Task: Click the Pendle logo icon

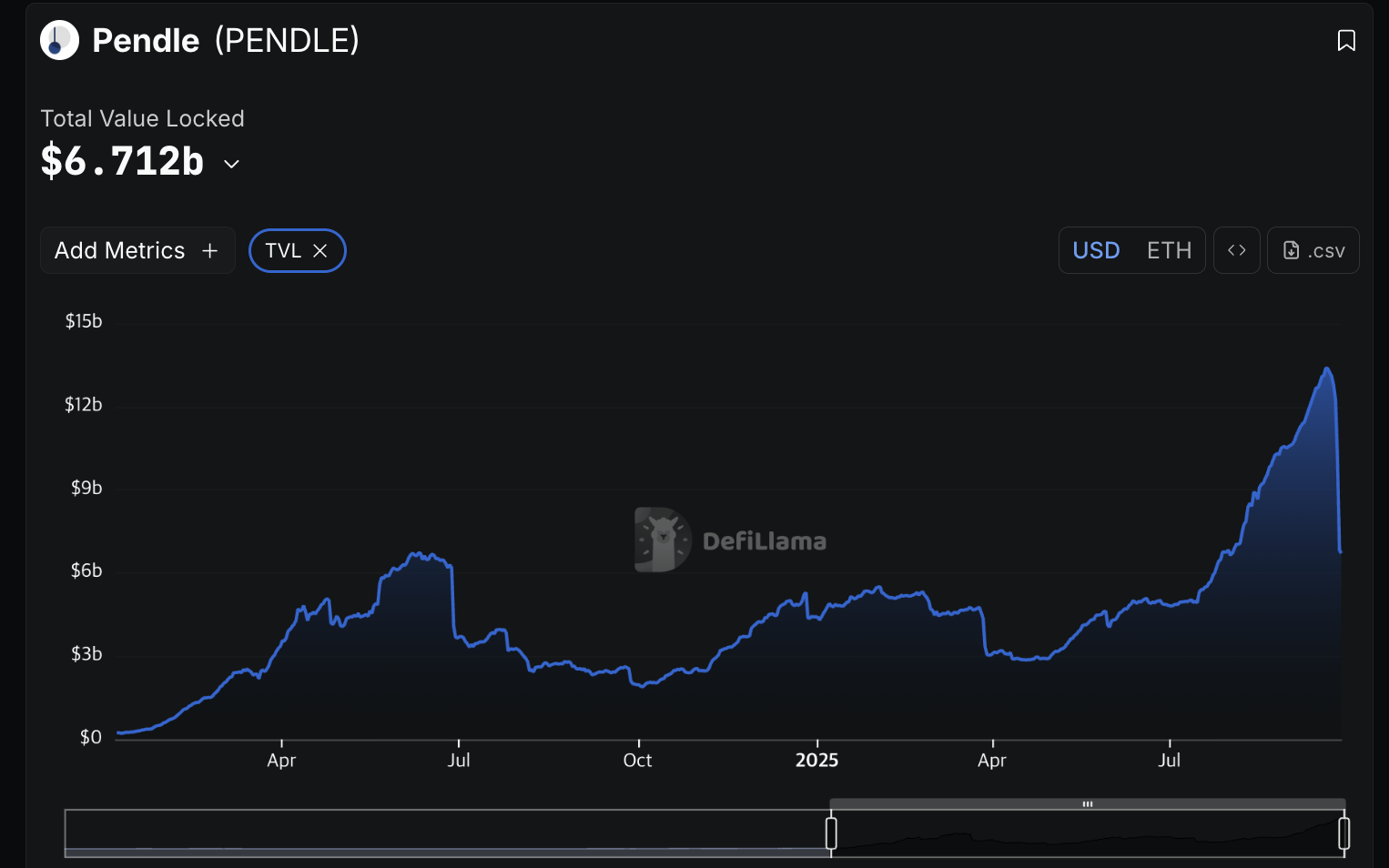Action: tap(59, 40)
